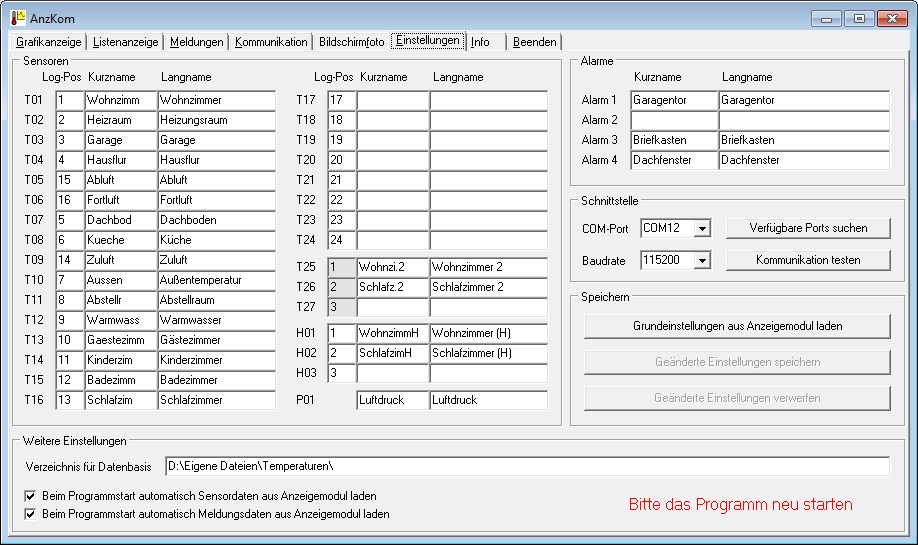Screen dimensions: 918x545
Task: Click the database directory path field
Action: point(526,467)
